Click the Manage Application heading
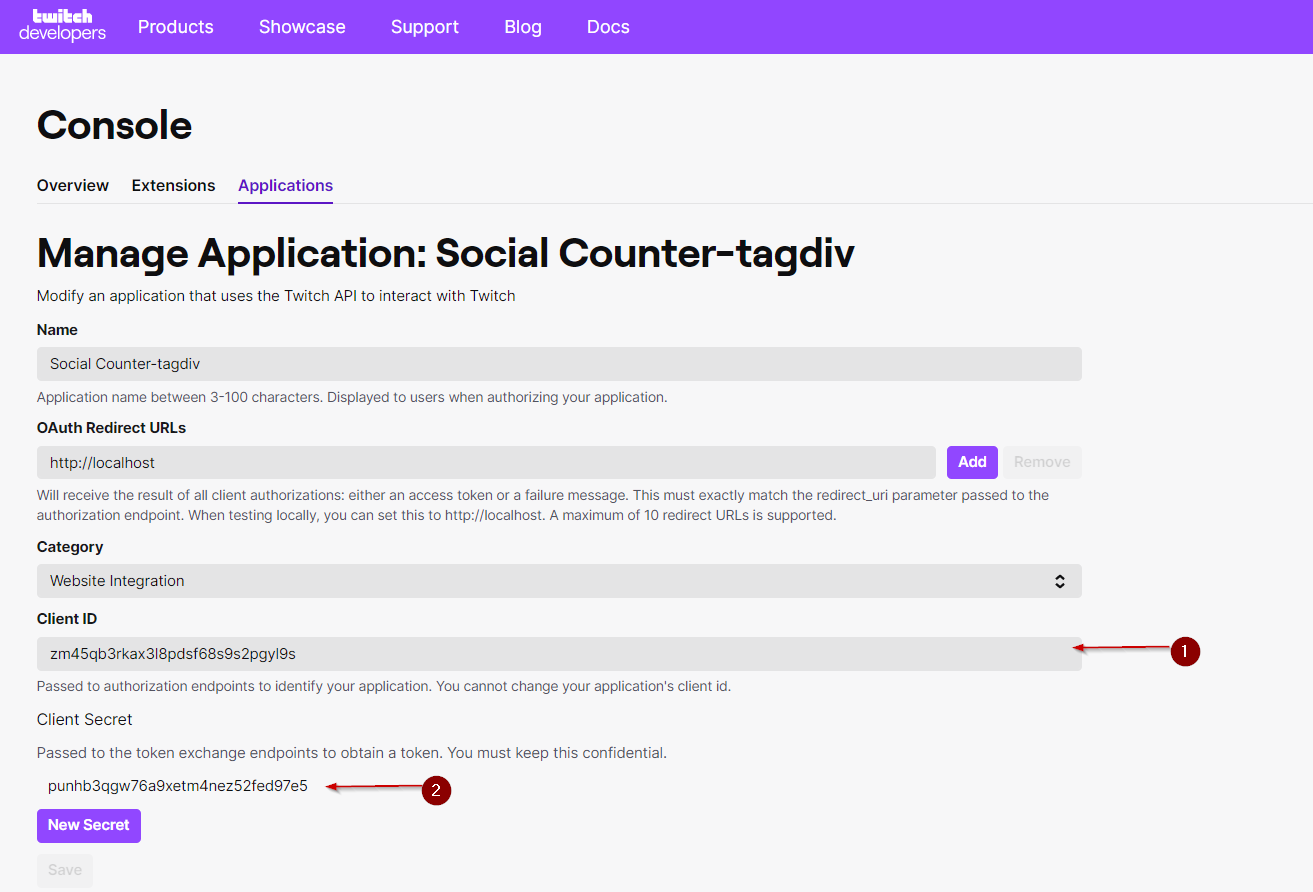 445,253
